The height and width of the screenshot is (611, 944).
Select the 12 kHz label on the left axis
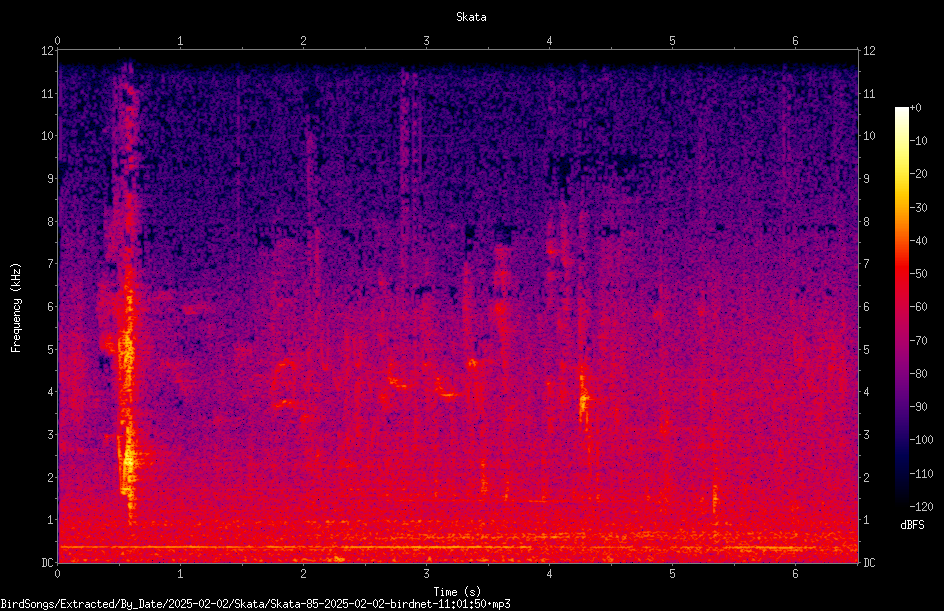(x=48, y=51)
